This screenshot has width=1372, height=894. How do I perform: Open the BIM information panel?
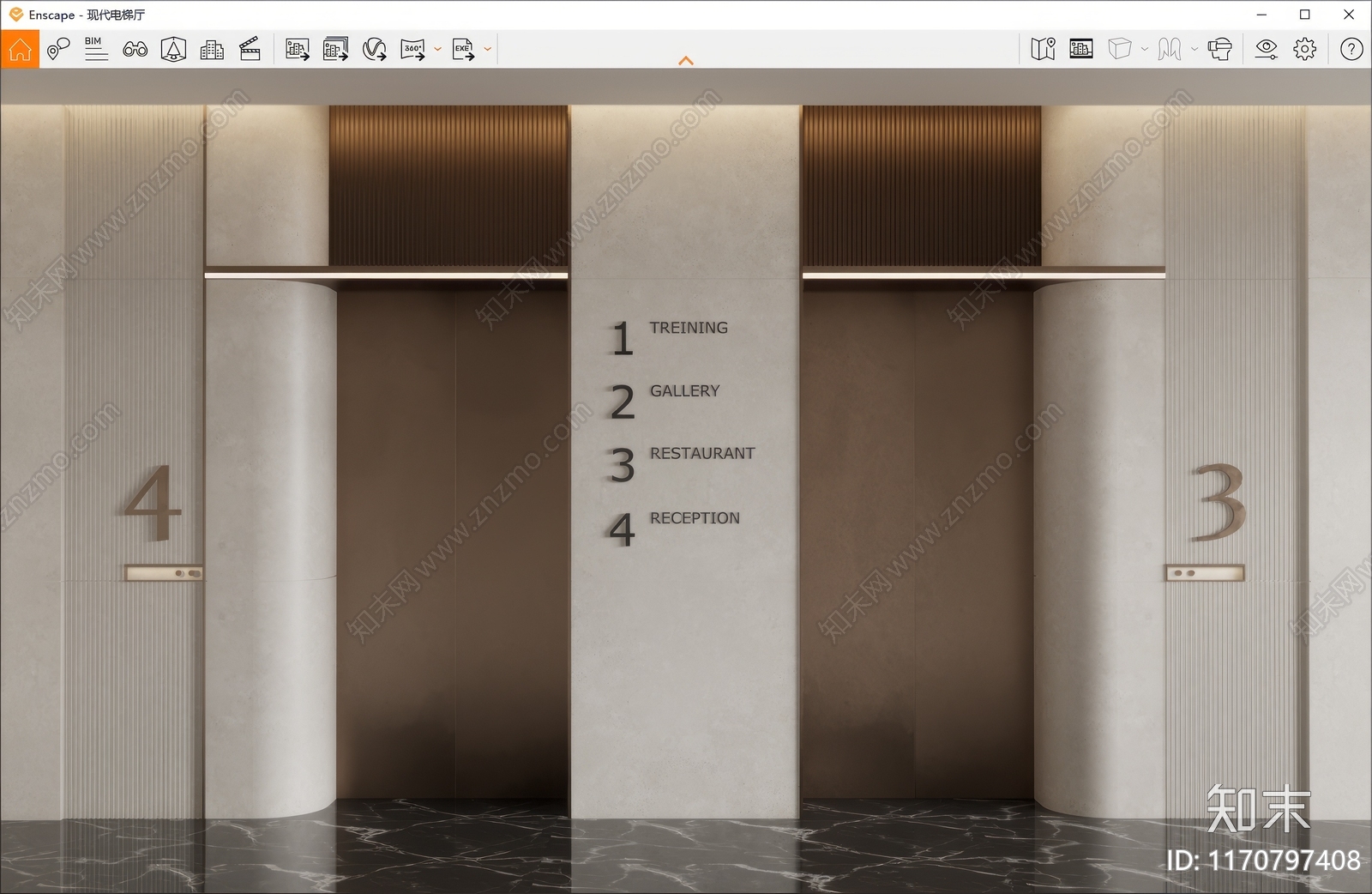coord(96,49)
